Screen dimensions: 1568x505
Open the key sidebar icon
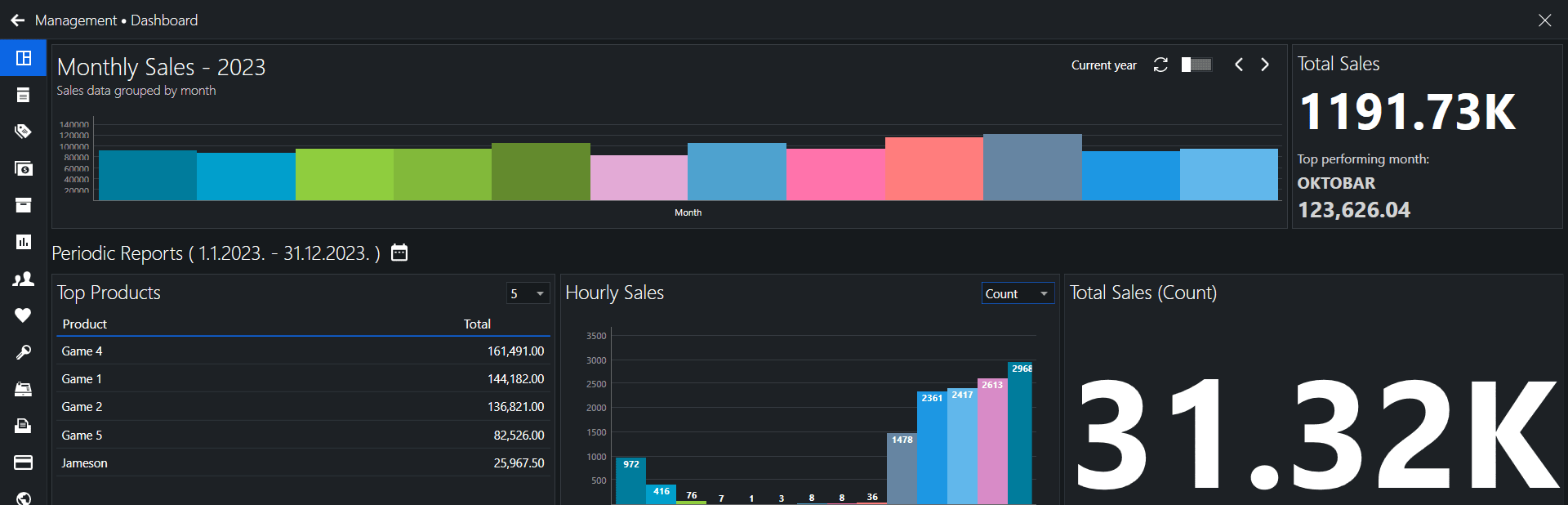tap(24, 352)
